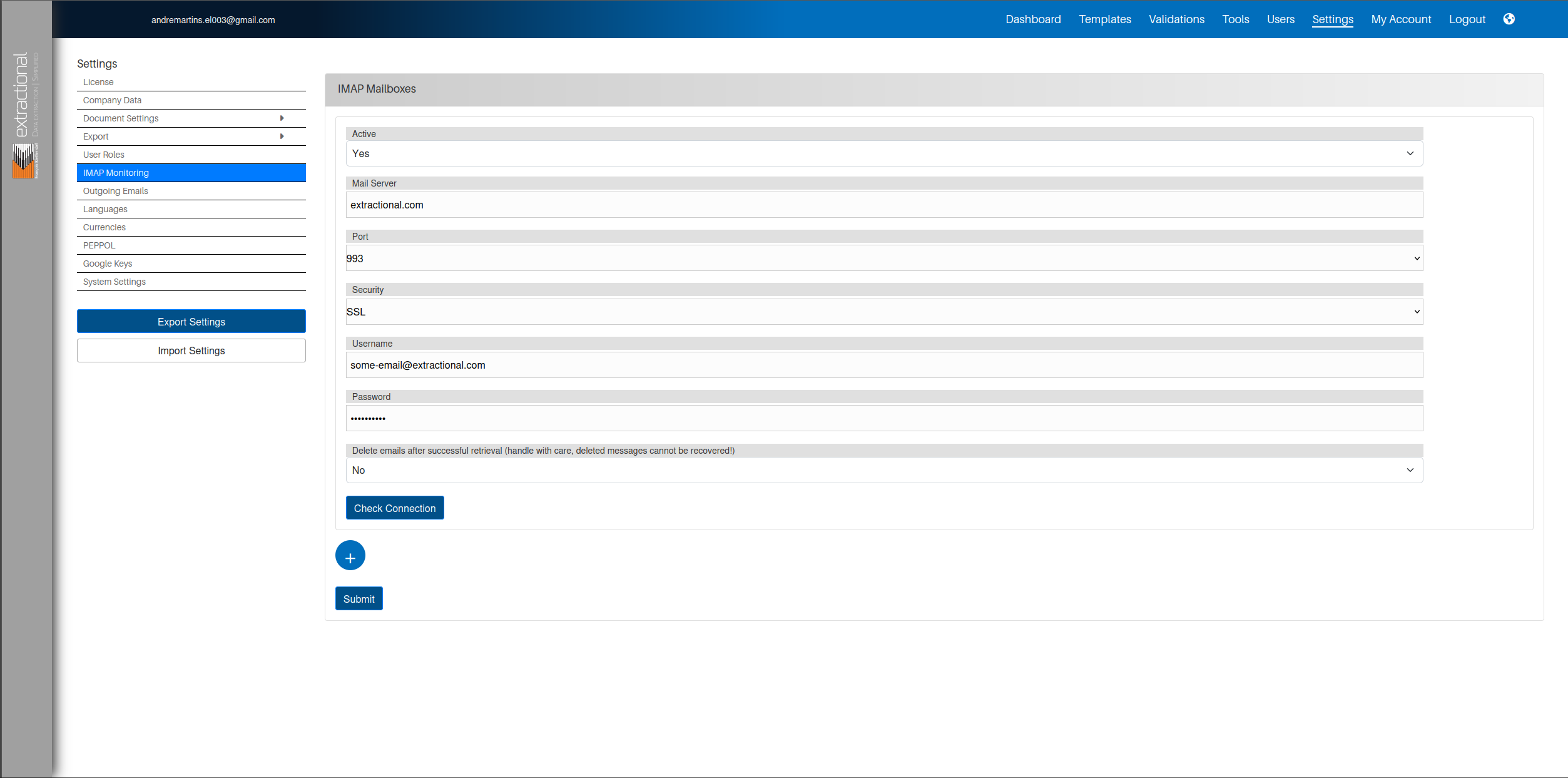Click into the Mail Server field

pyautogui.click(x=884, y=205)
